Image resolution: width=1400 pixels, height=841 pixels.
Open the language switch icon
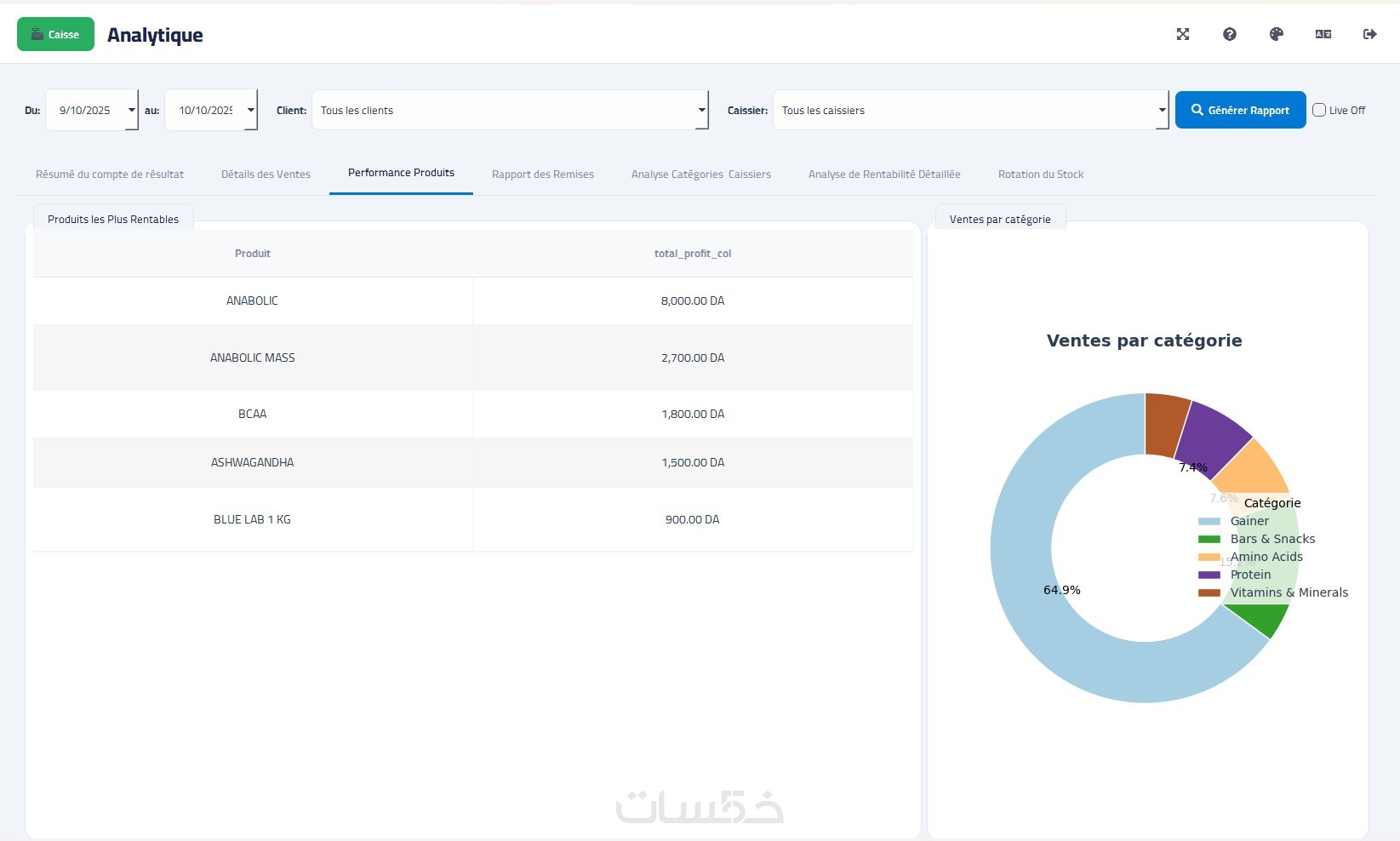[1323, 34]
